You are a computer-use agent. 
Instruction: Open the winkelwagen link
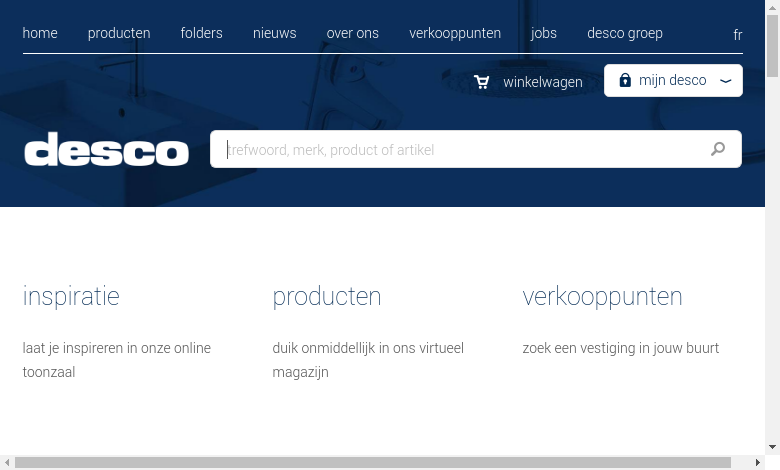pos(542,82)
